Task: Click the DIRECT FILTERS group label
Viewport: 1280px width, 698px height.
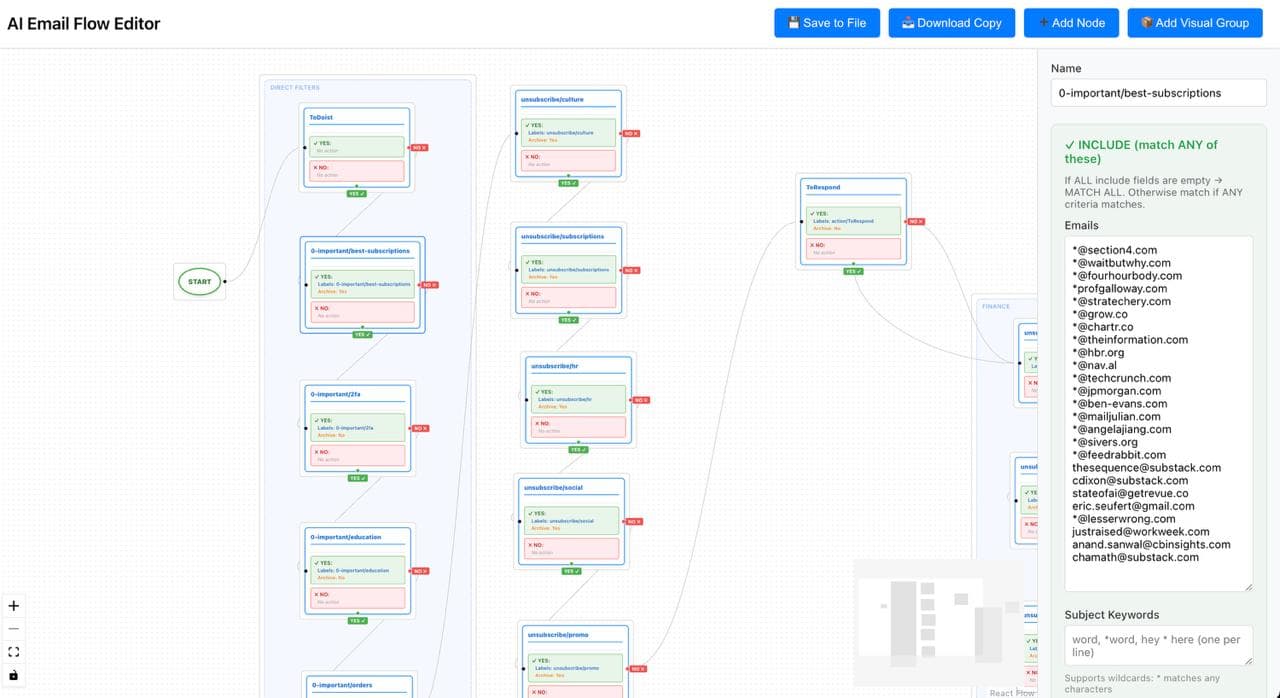Action: tap(295, 88)
